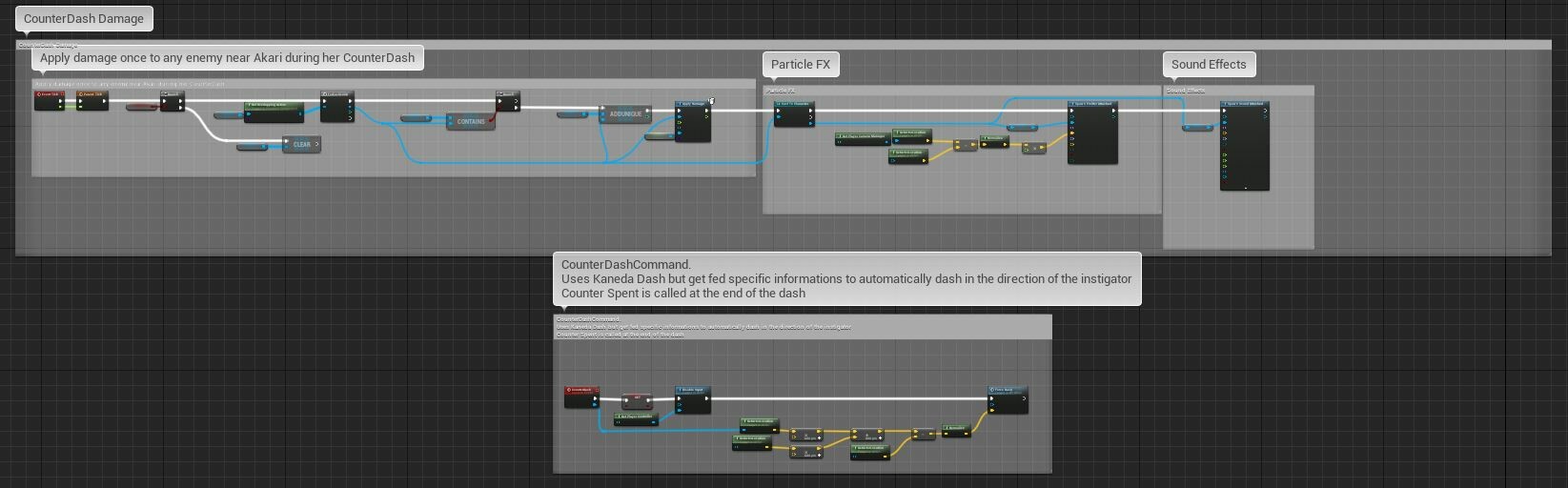Select the ForEachLoop node
1568x488 pixels.
336,106
